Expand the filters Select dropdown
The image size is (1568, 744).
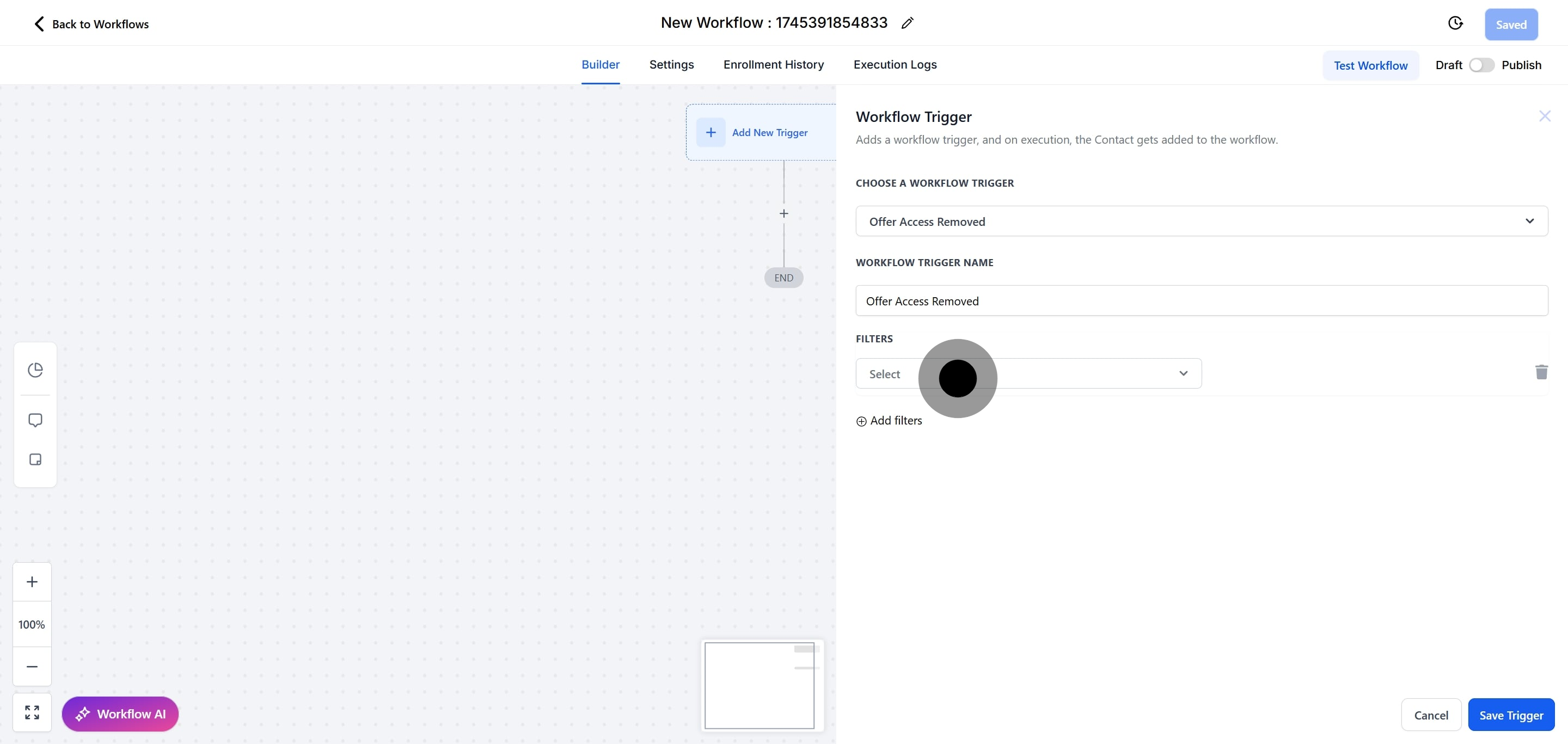point(1028,373)
